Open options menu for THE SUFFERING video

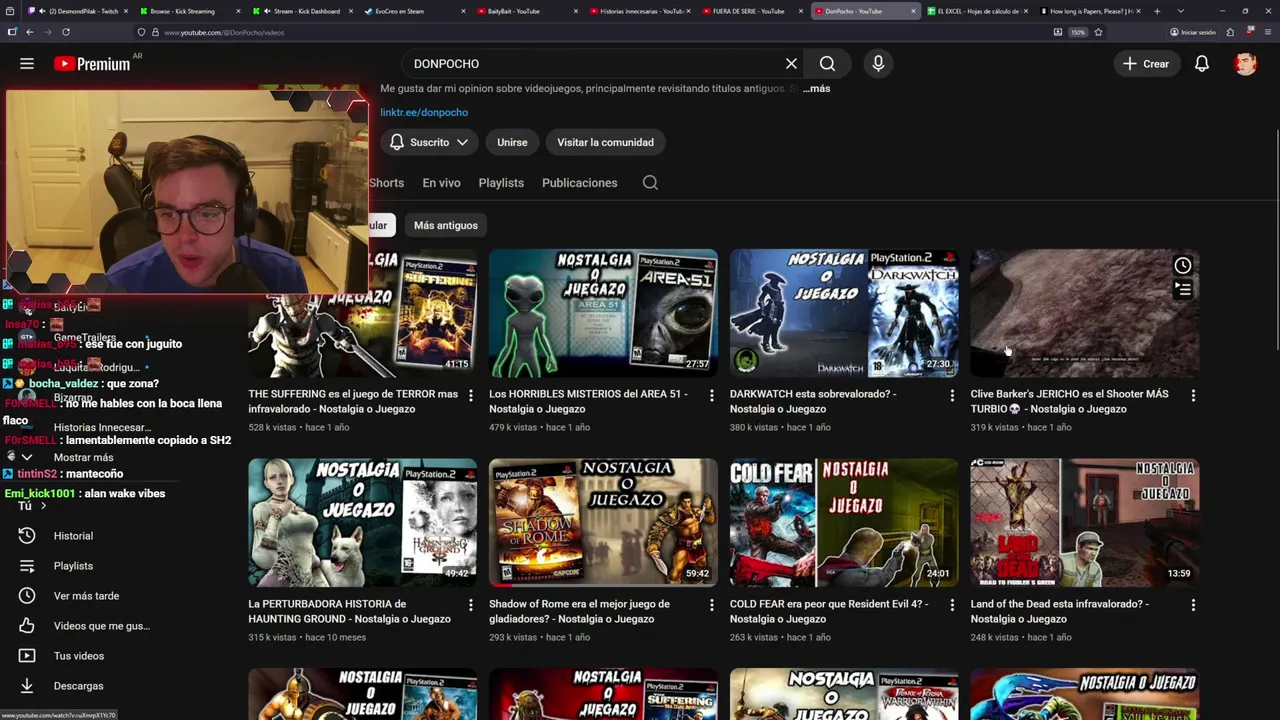[x=471, y=396]
